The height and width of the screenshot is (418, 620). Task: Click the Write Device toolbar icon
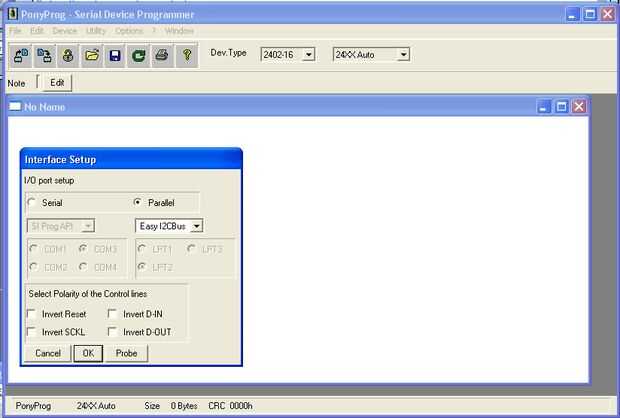click(44, 55)
